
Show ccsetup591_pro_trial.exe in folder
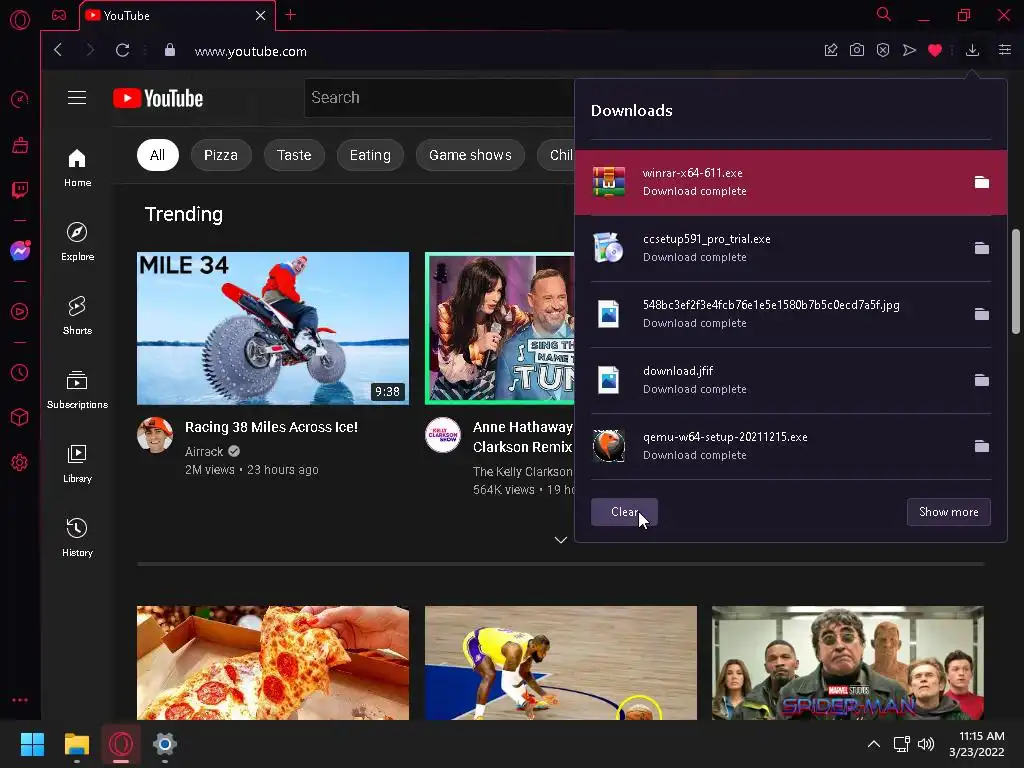(x=982, y=248)
